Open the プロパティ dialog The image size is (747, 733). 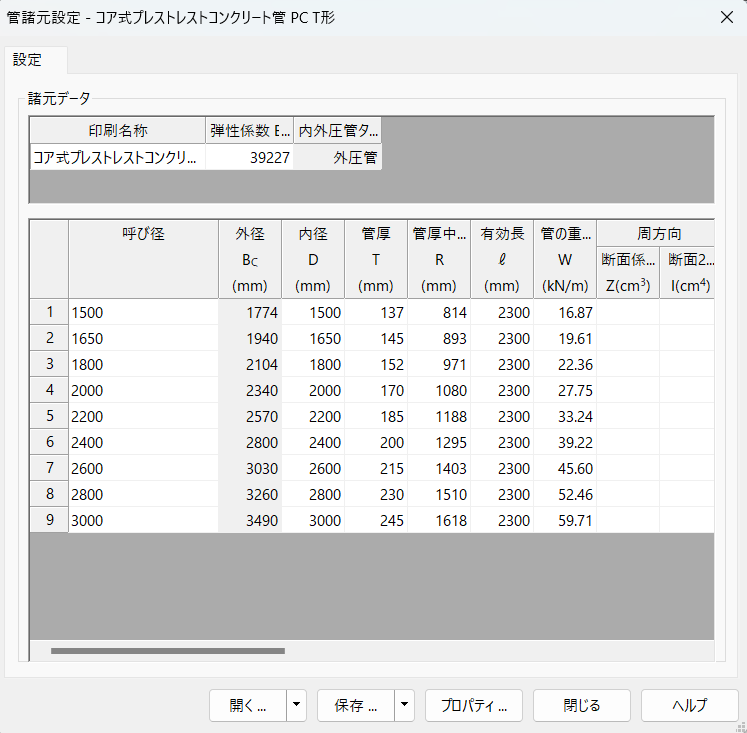(x=474, y=705)
